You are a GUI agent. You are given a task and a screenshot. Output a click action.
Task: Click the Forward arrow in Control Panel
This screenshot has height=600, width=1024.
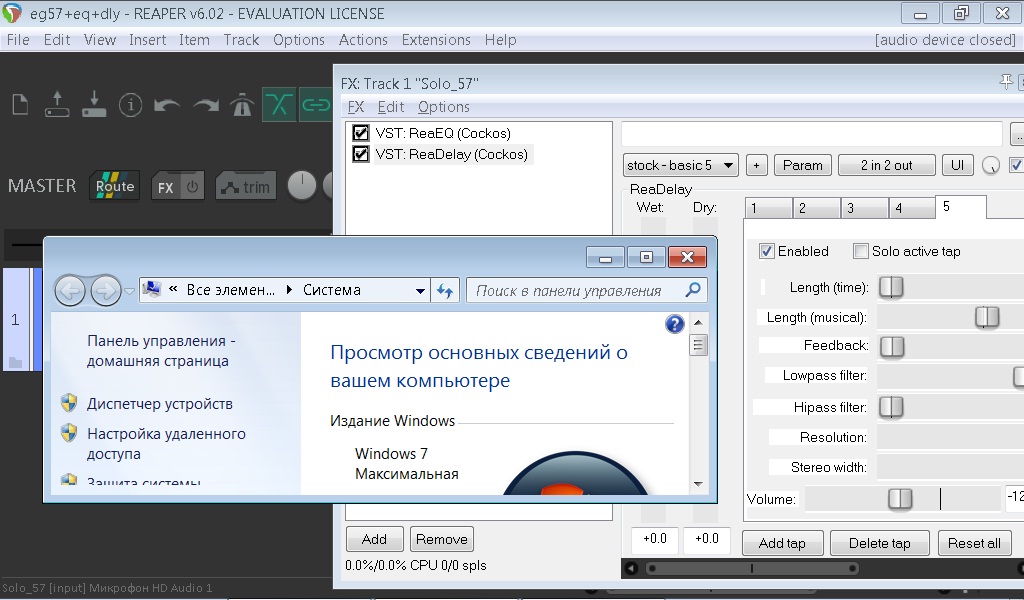pos(106,291)
